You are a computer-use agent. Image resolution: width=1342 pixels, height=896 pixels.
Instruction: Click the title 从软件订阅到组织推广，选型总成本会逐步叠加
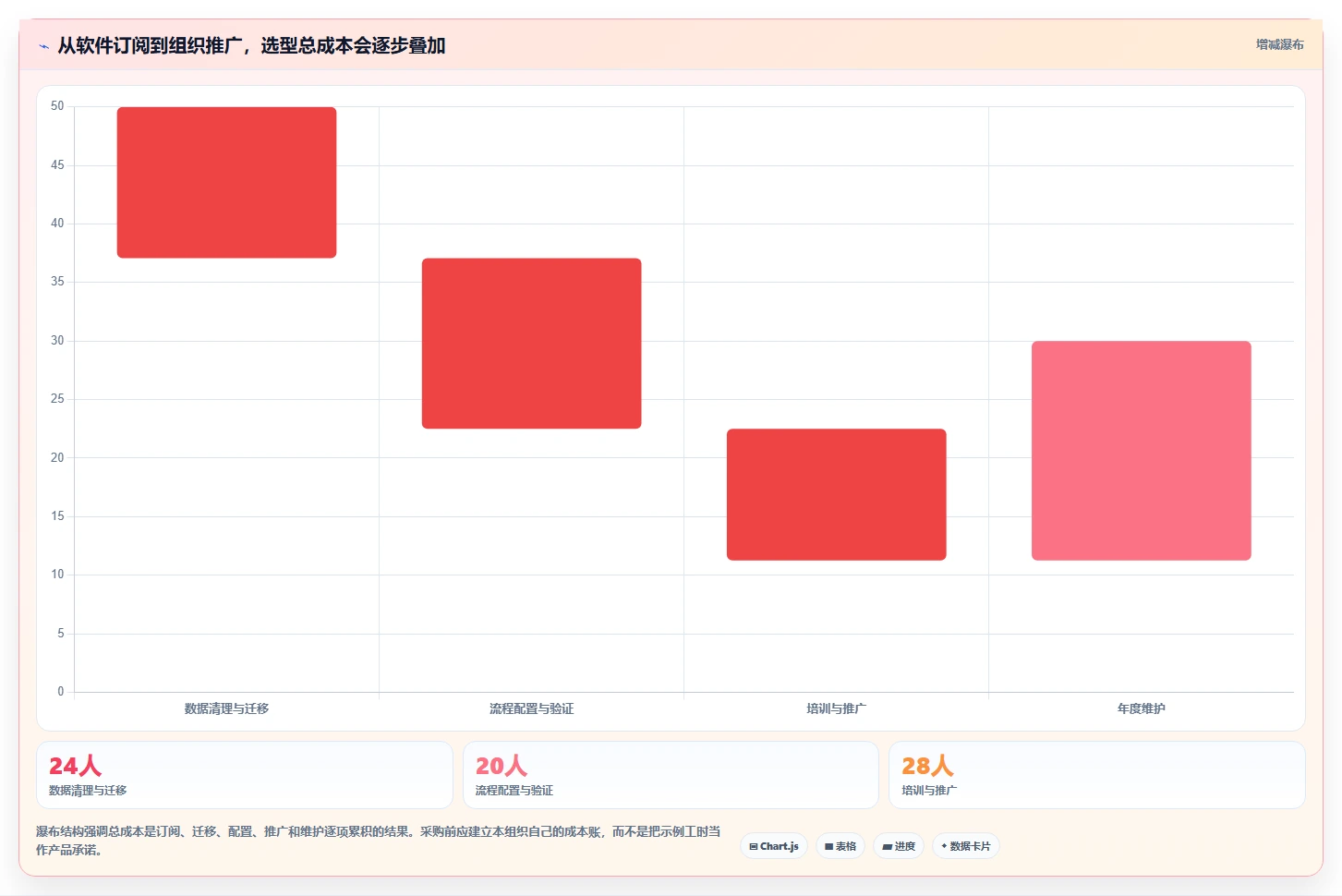251,45
